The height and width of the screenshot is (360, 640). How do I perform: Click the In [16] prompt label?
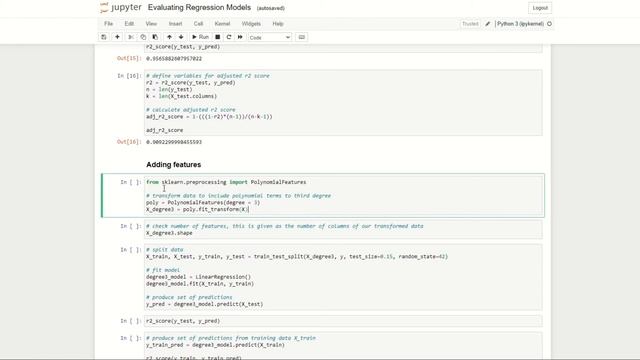[129, 76]
